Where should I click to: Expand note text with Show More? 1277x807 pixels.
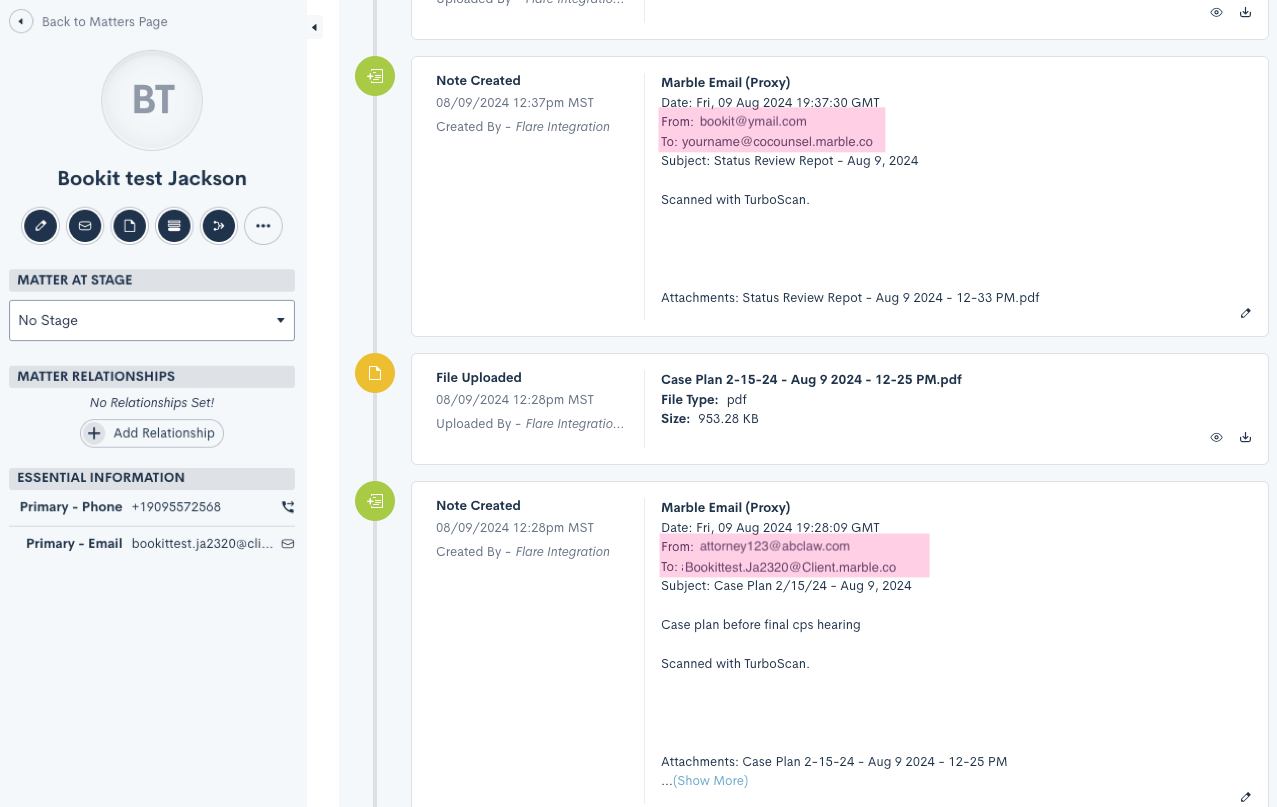coord(710,781)
